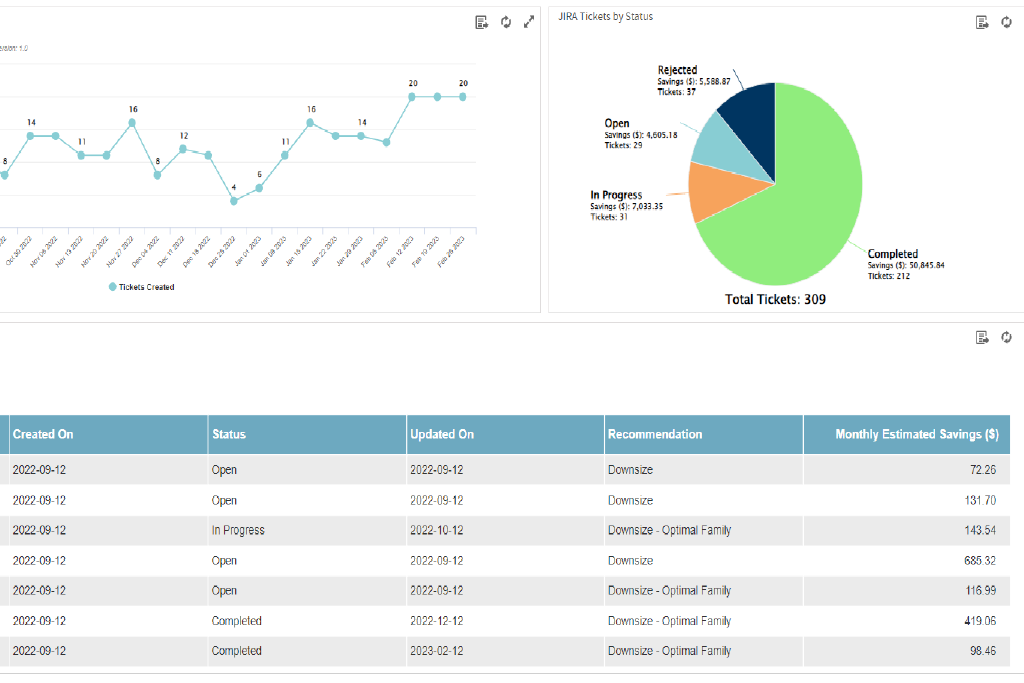This screenshot has height=683, width=1024.
Task: Click the Updated On column header
Action: (442, 434)
